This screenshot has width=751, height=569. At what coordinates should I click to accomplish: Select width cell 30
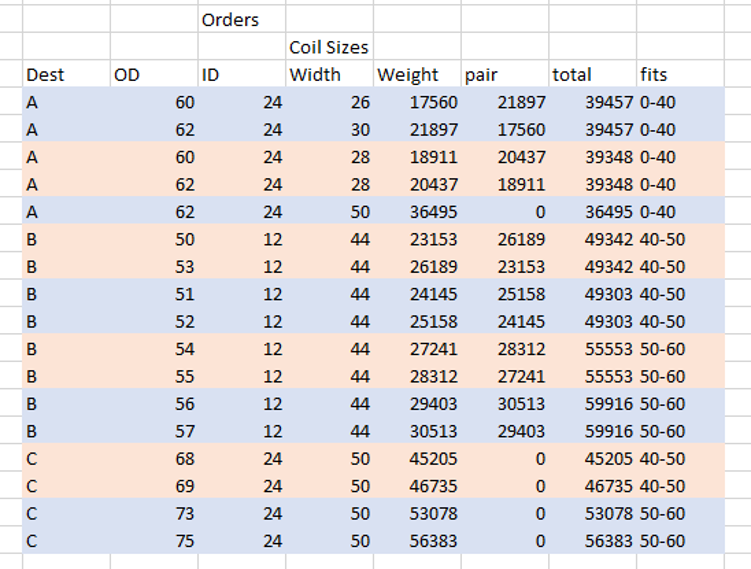(x=330, y=129)
